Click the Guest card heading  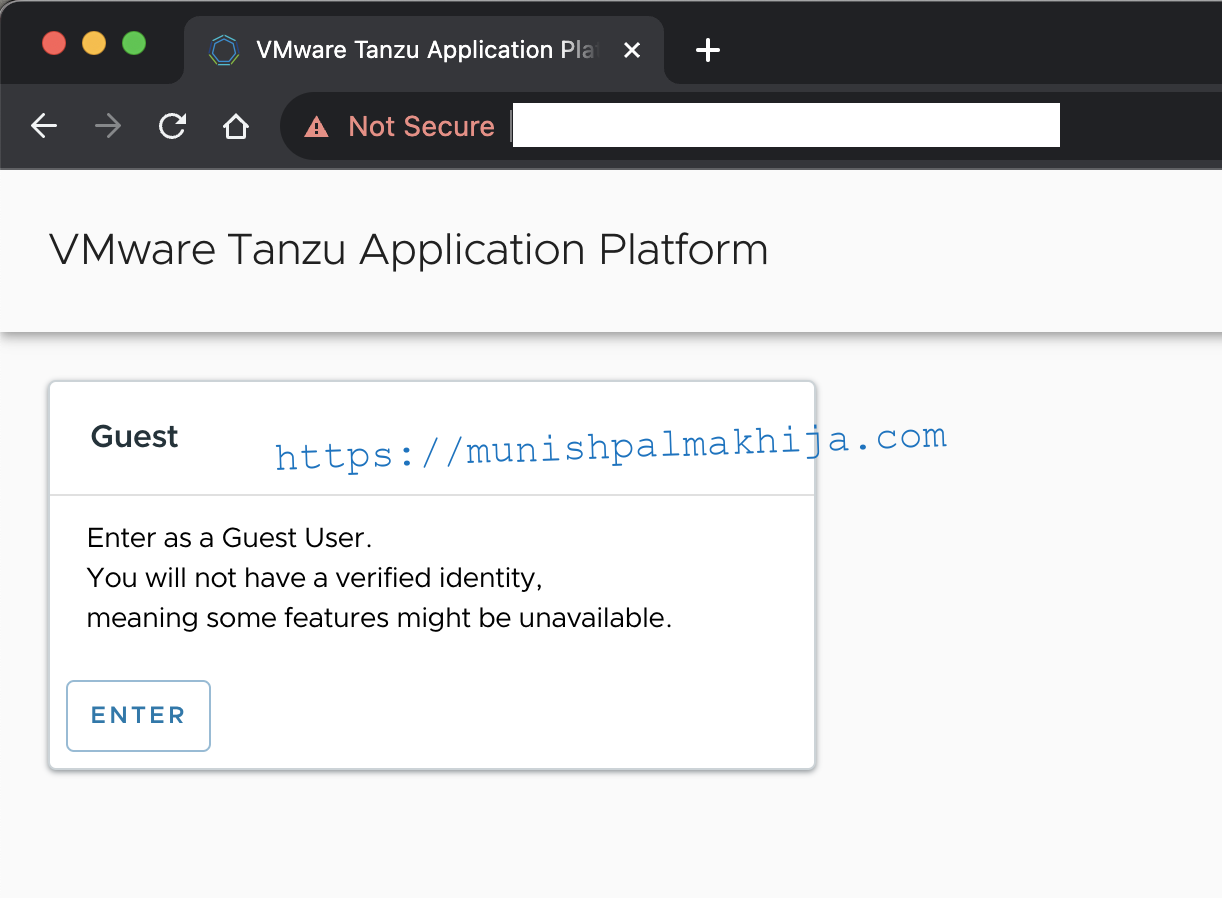pyautogui.click(x=135, y=437)
